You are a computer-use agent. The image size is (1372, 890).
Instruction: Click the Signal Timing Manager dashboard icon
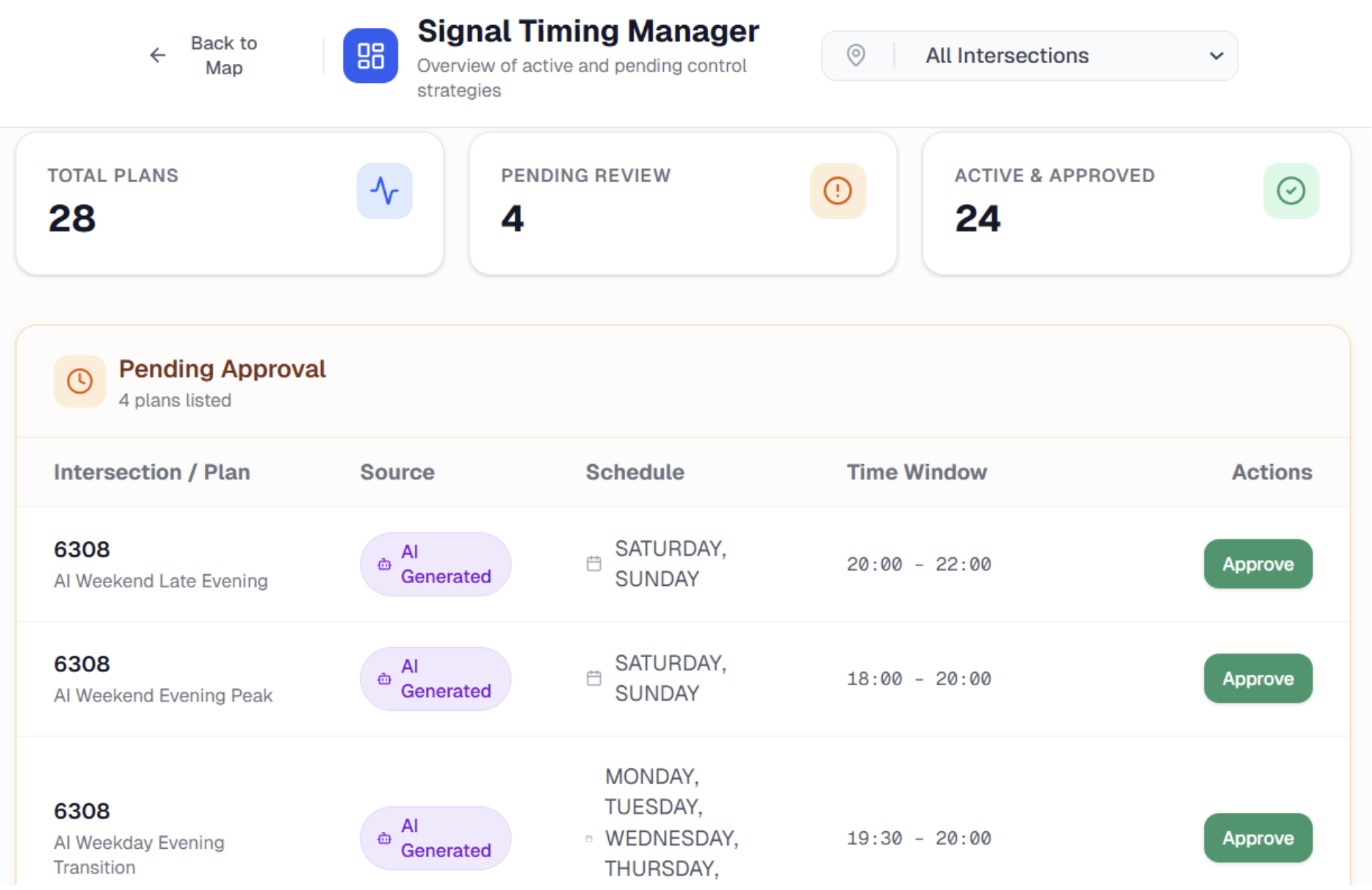(x=370, y=56)
